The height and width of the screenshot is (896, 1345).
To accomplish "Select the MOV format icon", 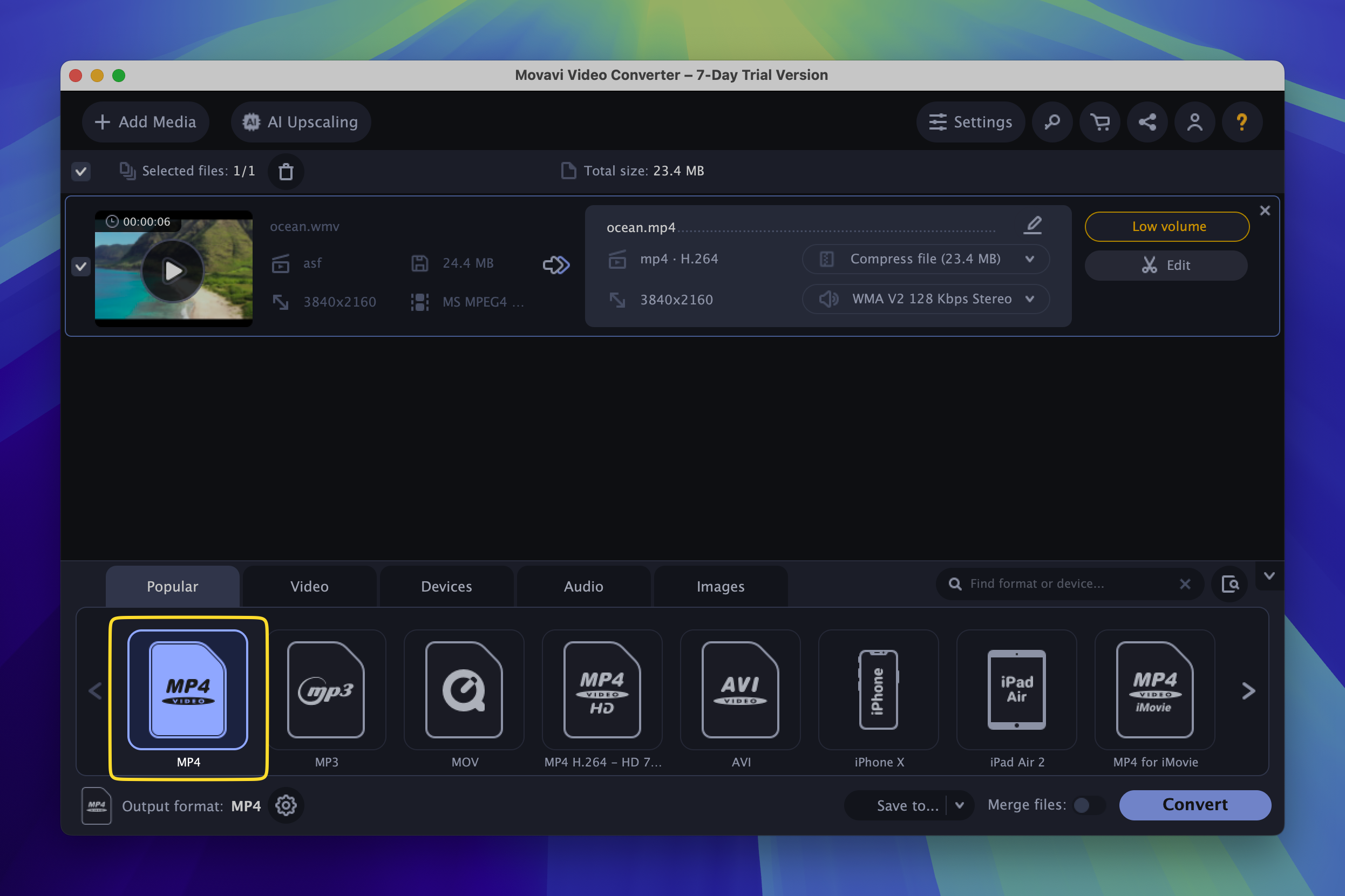I will pyautogui.click(x=464, y=690).
